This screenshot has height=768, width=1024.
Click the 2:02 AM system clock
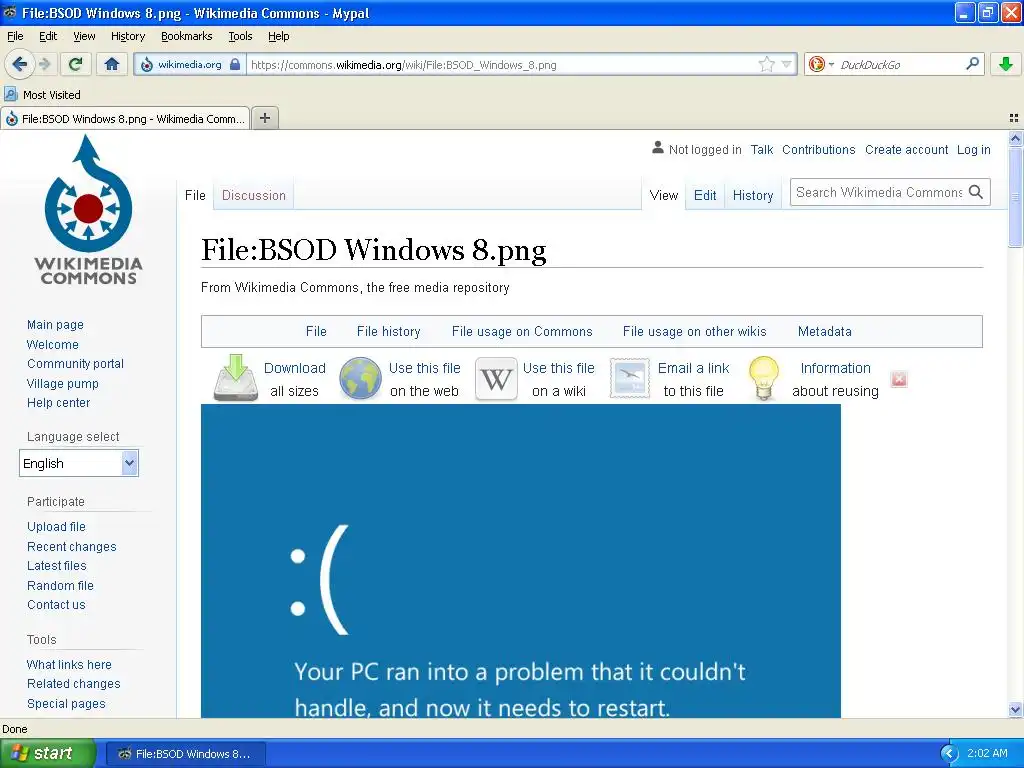[987, 753]
